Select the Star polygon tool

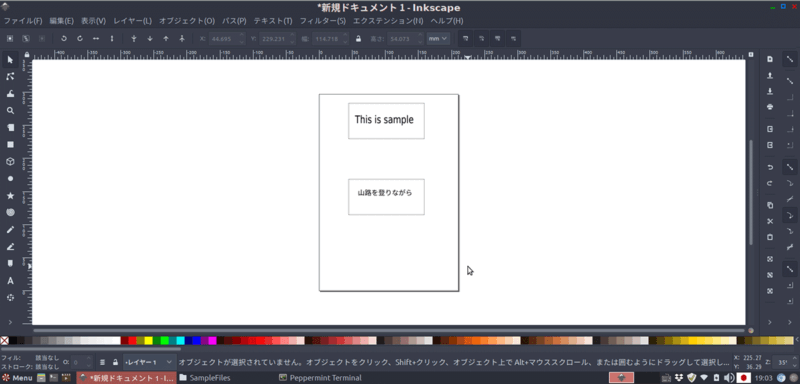(10, 196)
